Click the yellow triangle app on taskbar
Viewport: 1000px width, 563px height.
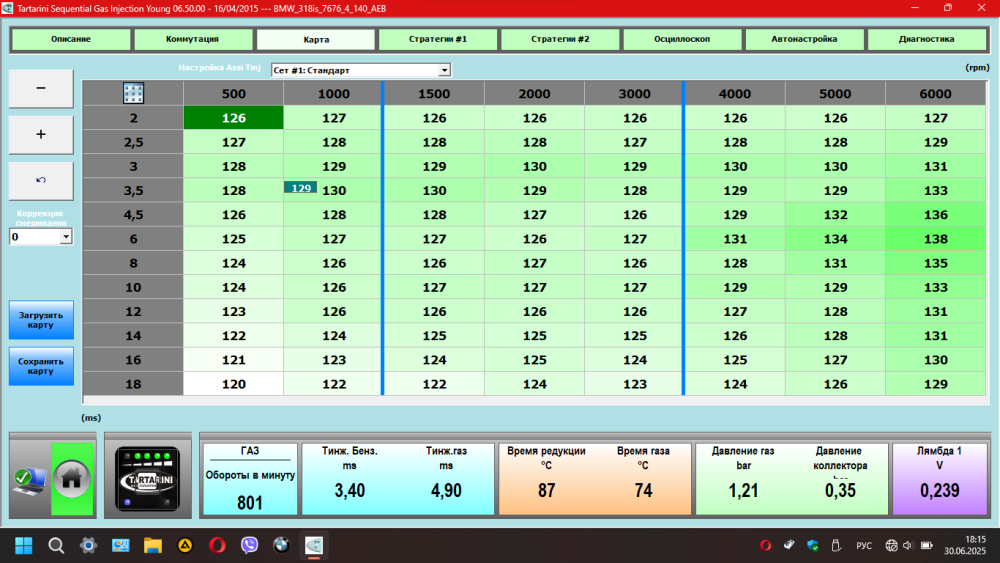click(185, 545)
